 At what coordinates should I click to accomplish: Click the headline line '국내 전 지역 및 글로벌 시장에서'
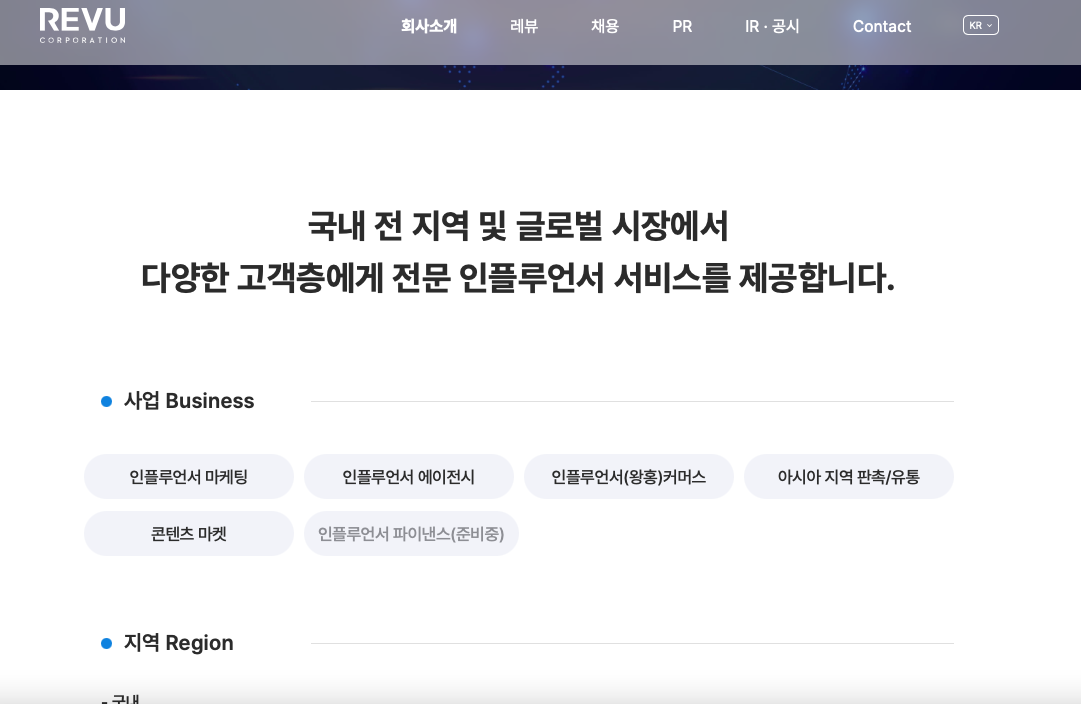pos(518,225)
